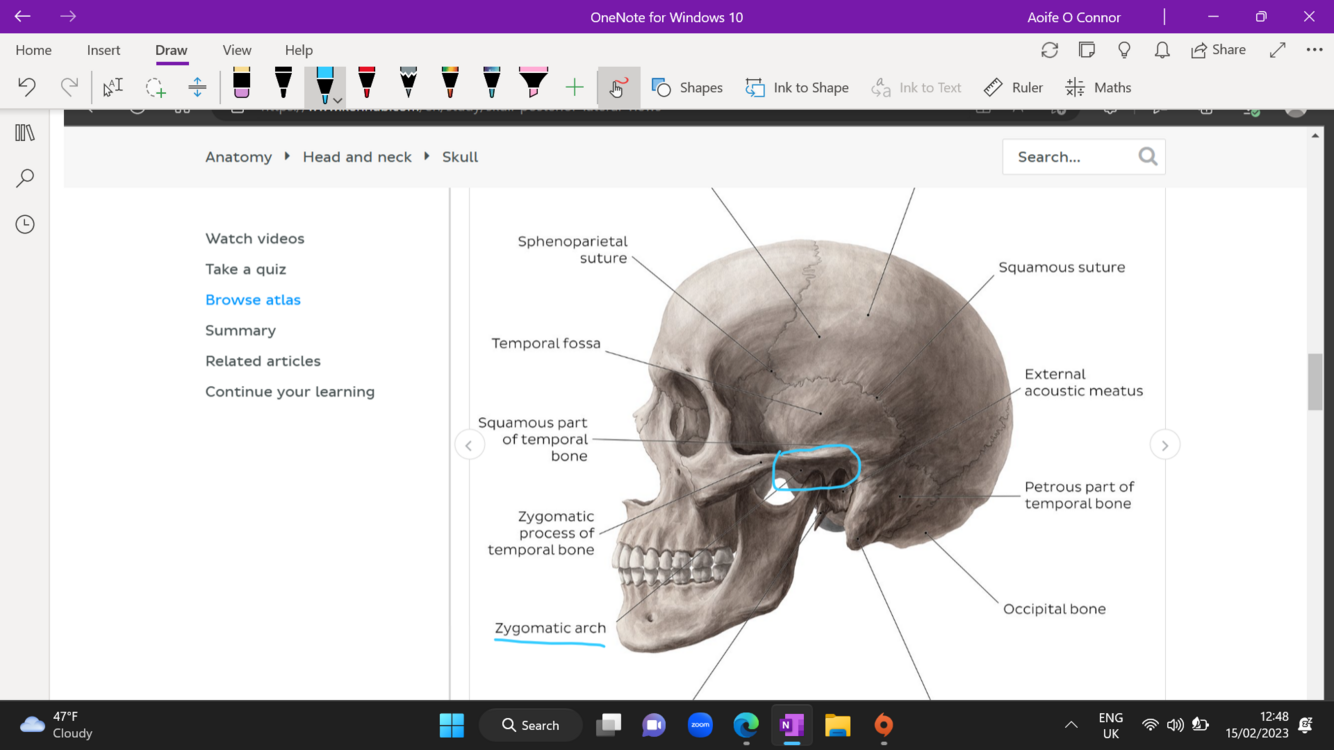This screenshot has height=750, width=1334.
Task: Click the Summary link
Action: coord(241,331)
